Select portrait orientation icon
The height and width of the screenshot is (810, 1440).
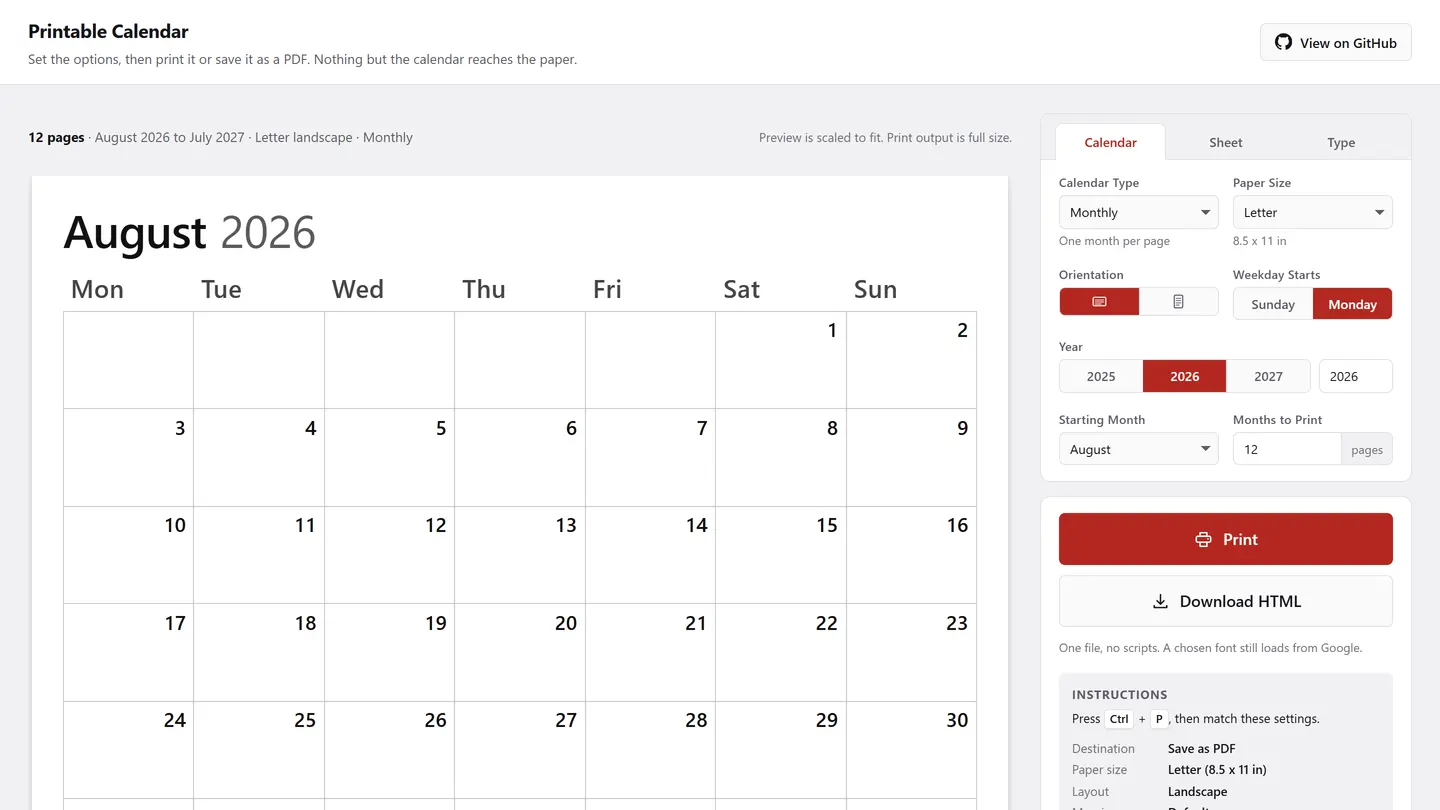point(1179,301)
